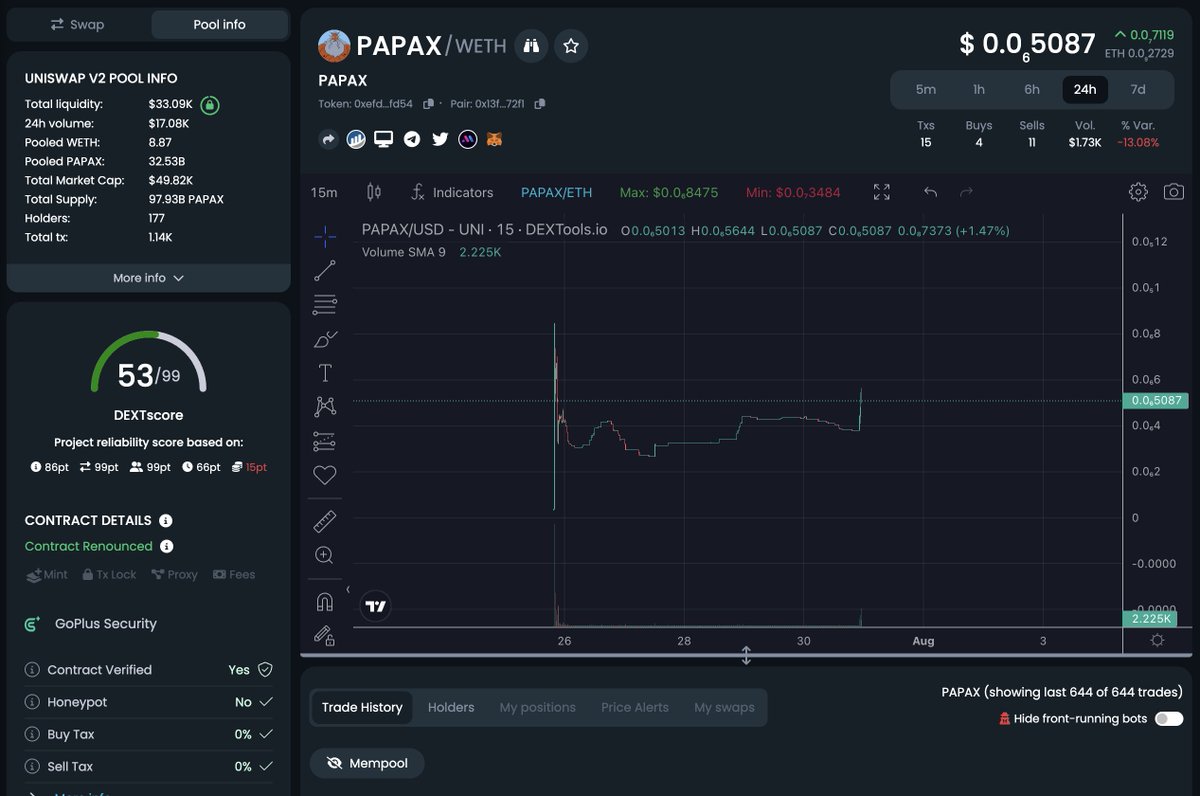Switch to the Pool info tab

pos(219,24)
